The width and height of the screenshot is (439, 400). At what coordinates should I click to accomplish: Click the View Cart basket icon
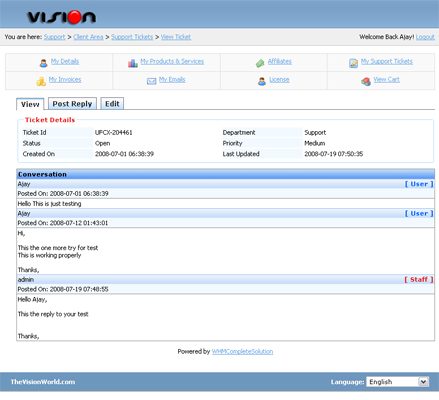point(366,81)
